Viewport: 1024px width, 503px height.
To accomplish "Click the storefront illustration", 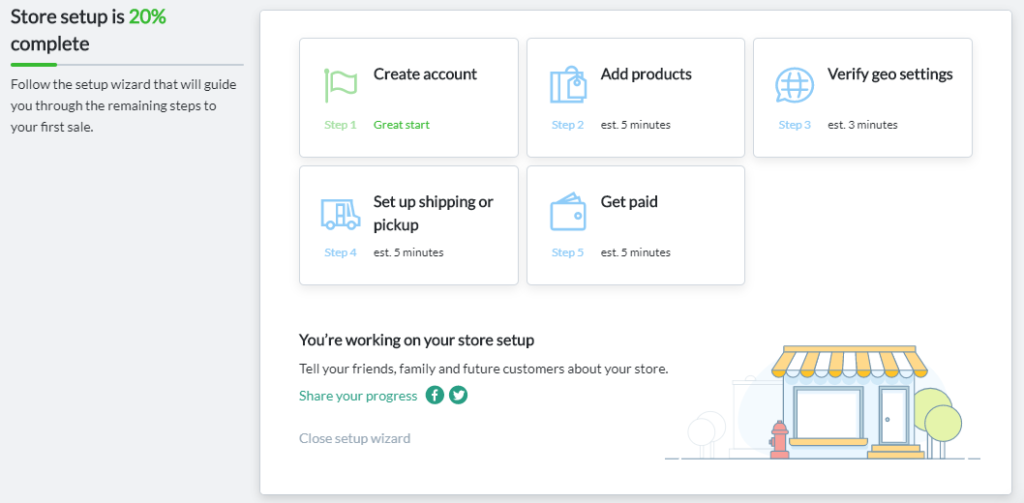I will pyautogui.click(x=823, y=402).
